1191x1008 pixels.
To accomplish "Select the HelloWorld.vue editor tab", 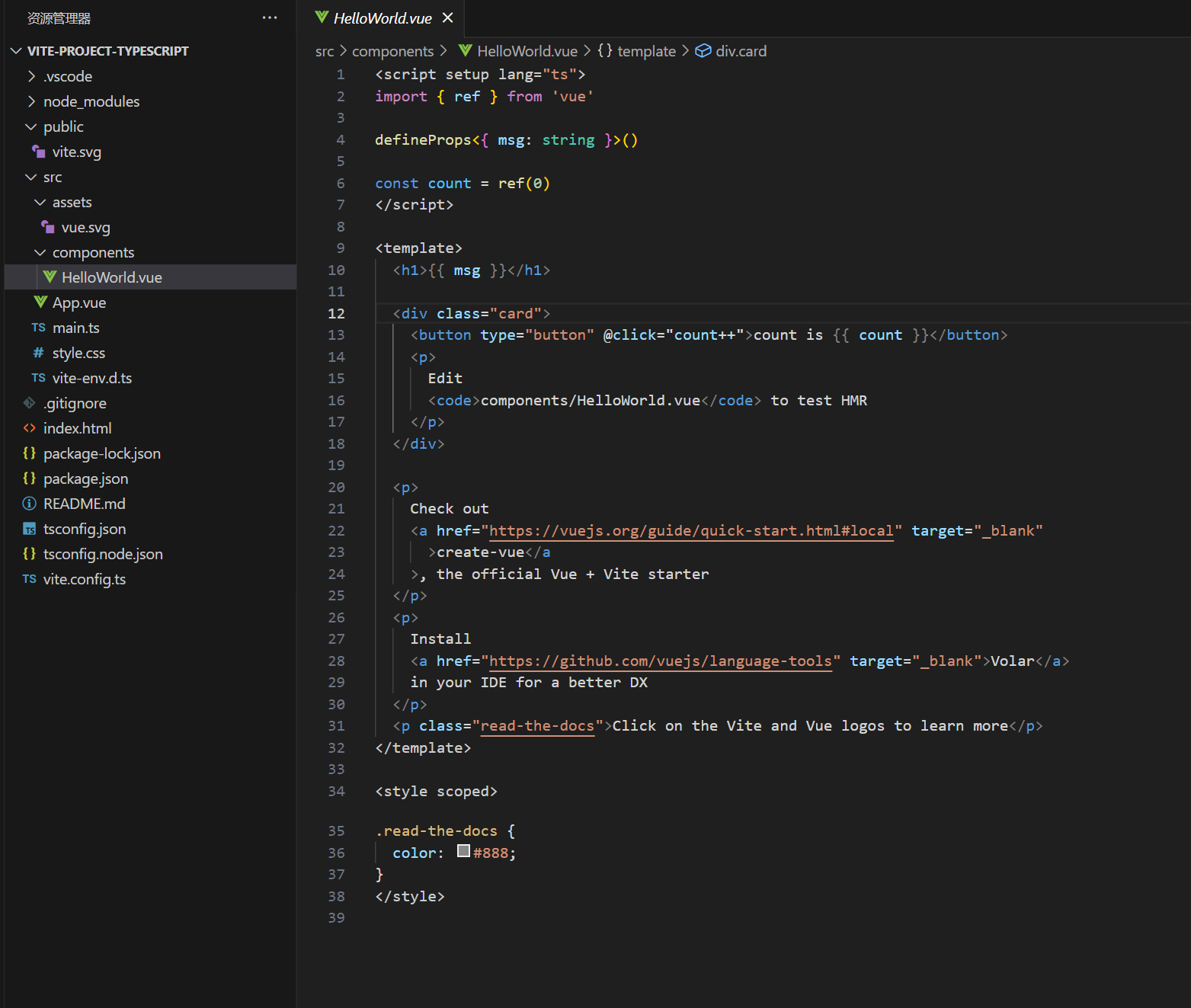I will pos(382,18).
